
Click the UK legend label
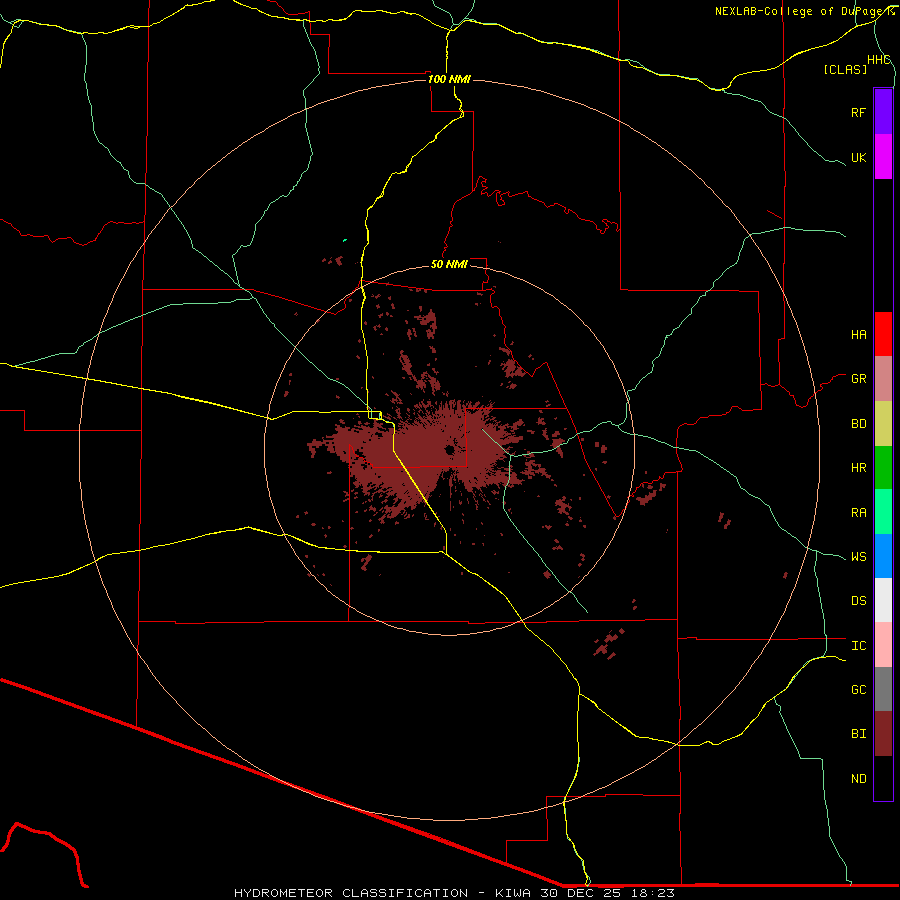[858, 157]
